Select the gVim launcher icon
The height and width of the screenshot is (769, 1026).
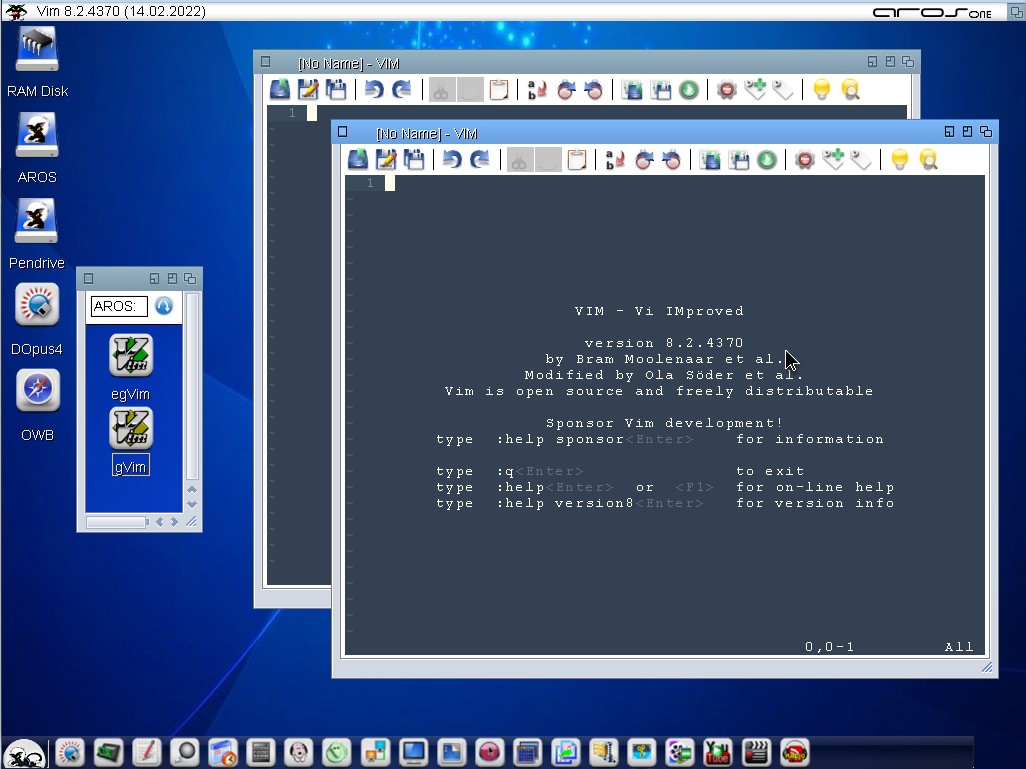click(130, 430)
